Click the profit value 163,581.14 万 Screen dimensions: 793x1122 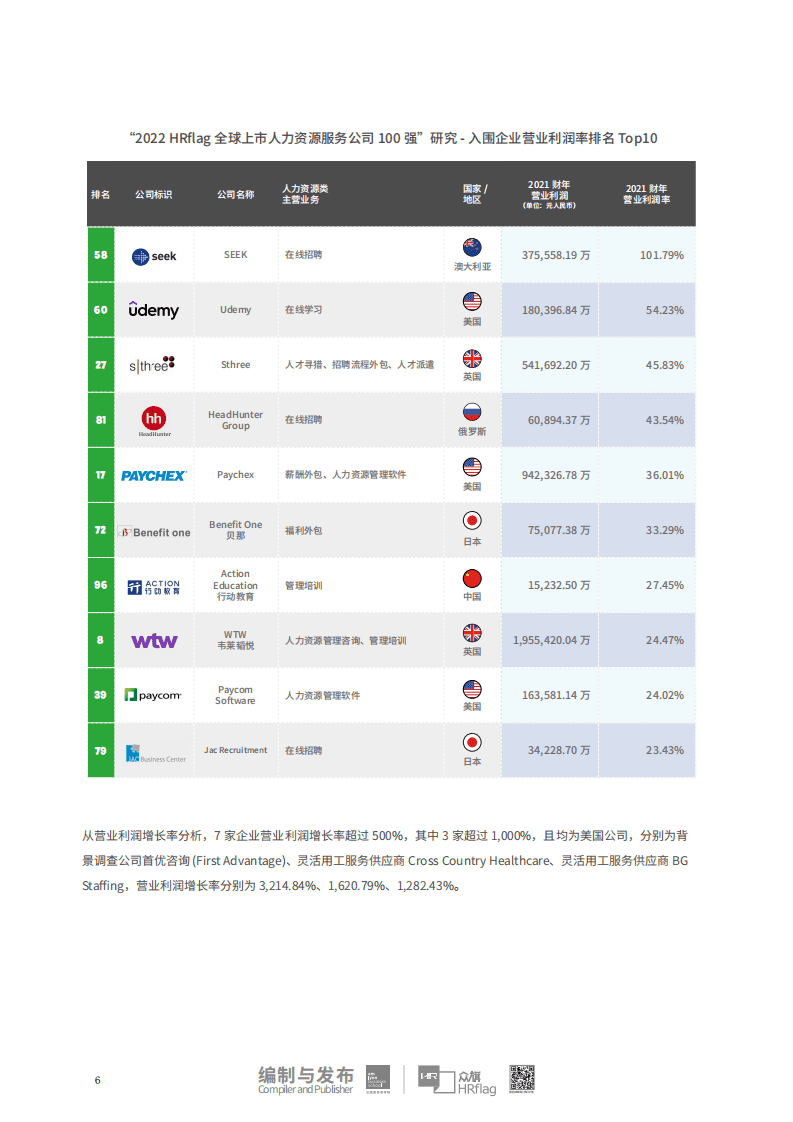click(x=556, y=695)
